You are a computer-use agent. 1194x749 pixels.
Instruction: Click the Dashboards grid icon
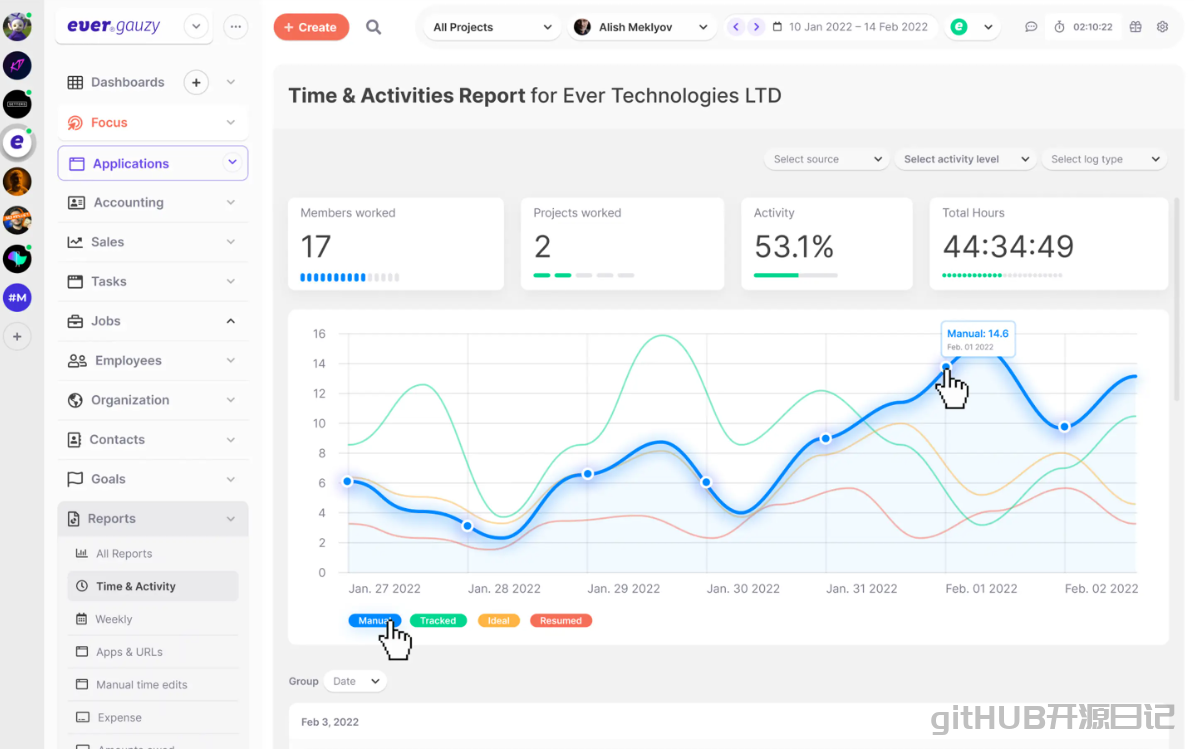tap(75, 82)
